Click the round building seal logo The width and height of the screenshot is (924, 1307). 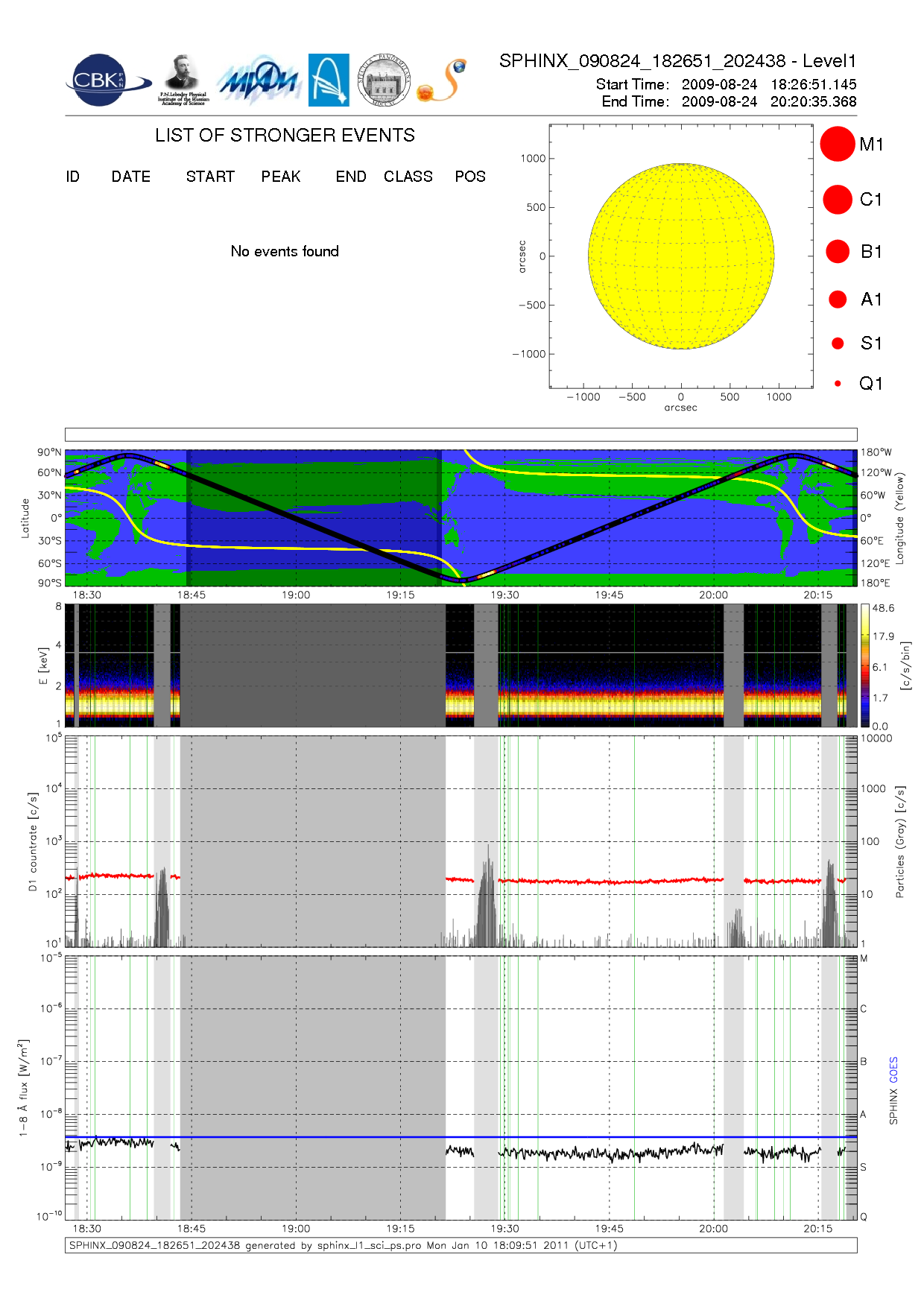click(384, 80)
